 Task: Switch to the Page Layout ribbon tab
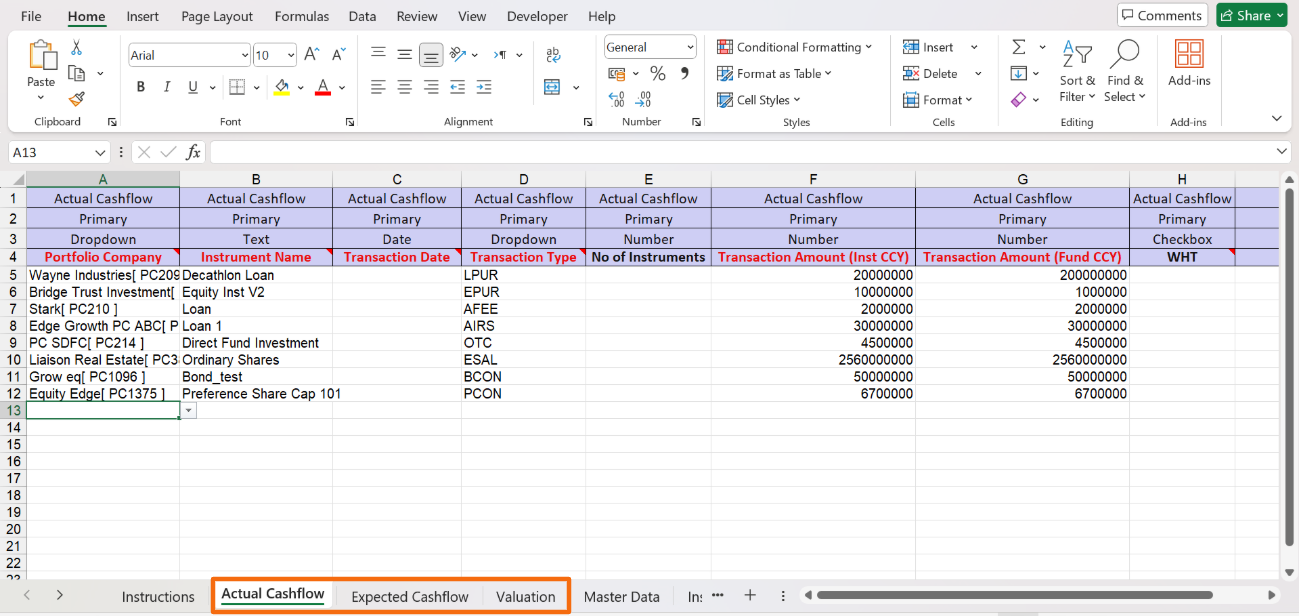217,16
